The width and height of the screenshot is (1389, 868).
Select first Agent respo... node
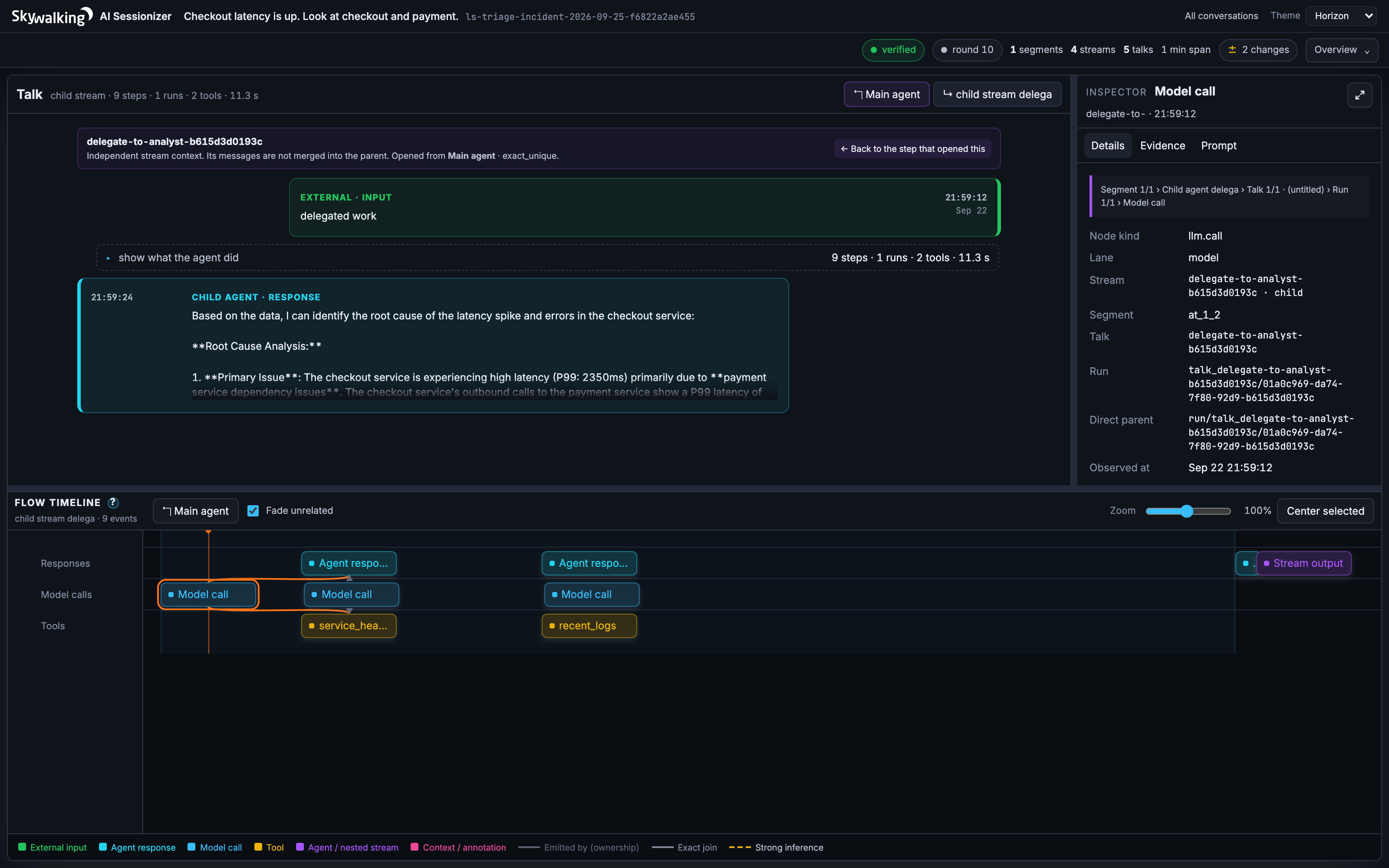pyautogui.click(x=349, y=563)
